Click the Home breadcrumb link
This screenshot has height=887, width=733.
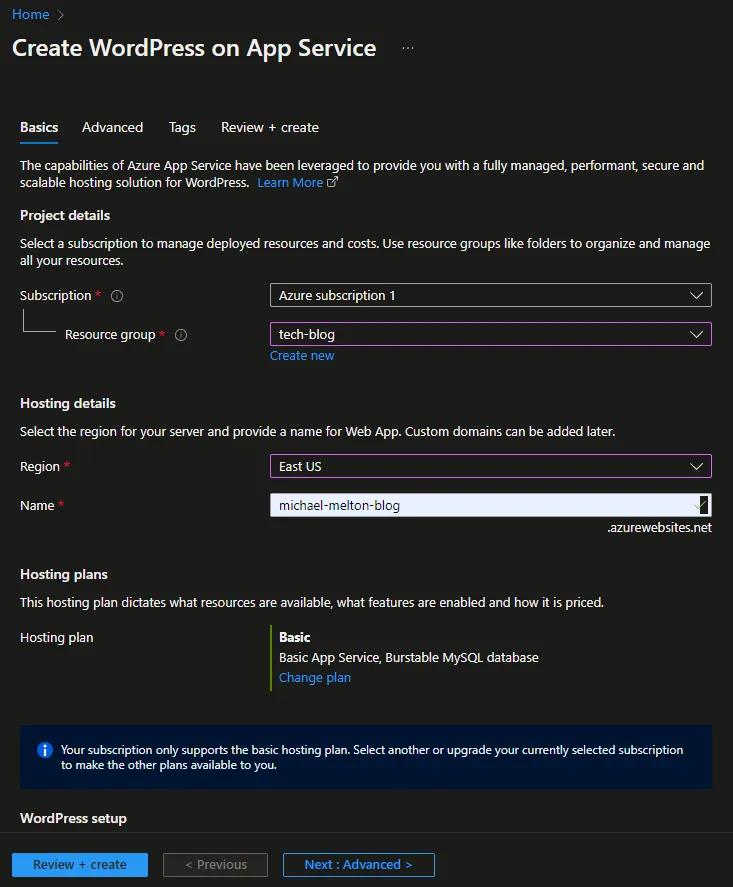[x=31, y=15]
